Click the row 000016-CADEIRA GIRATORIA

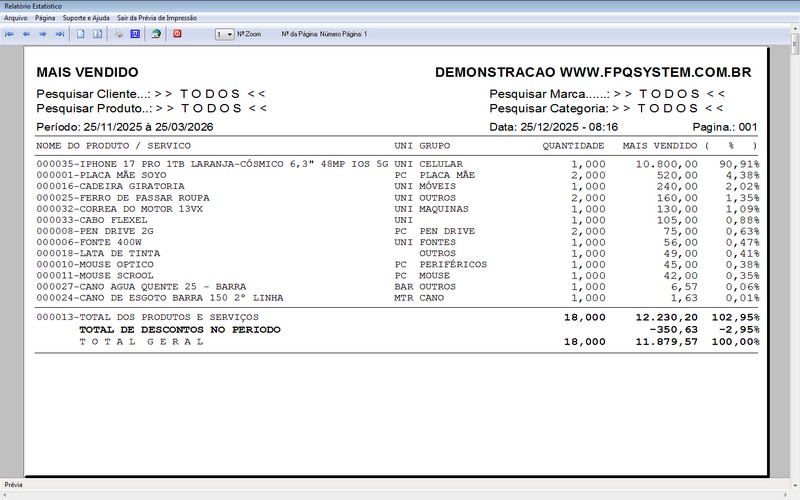click(397, 186)
